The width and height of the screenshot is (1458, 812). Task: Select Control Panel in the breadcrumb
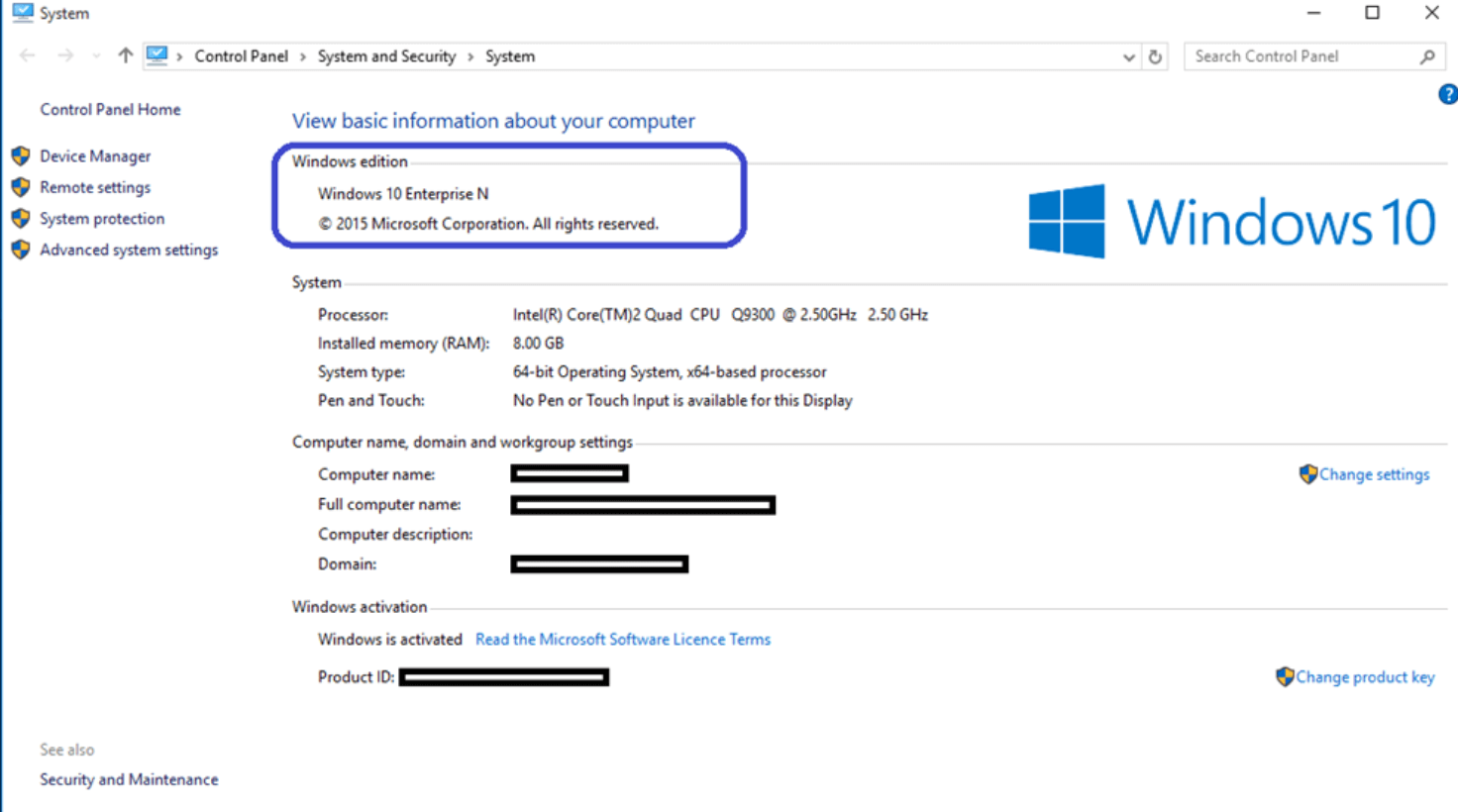[x=241, y=56]
